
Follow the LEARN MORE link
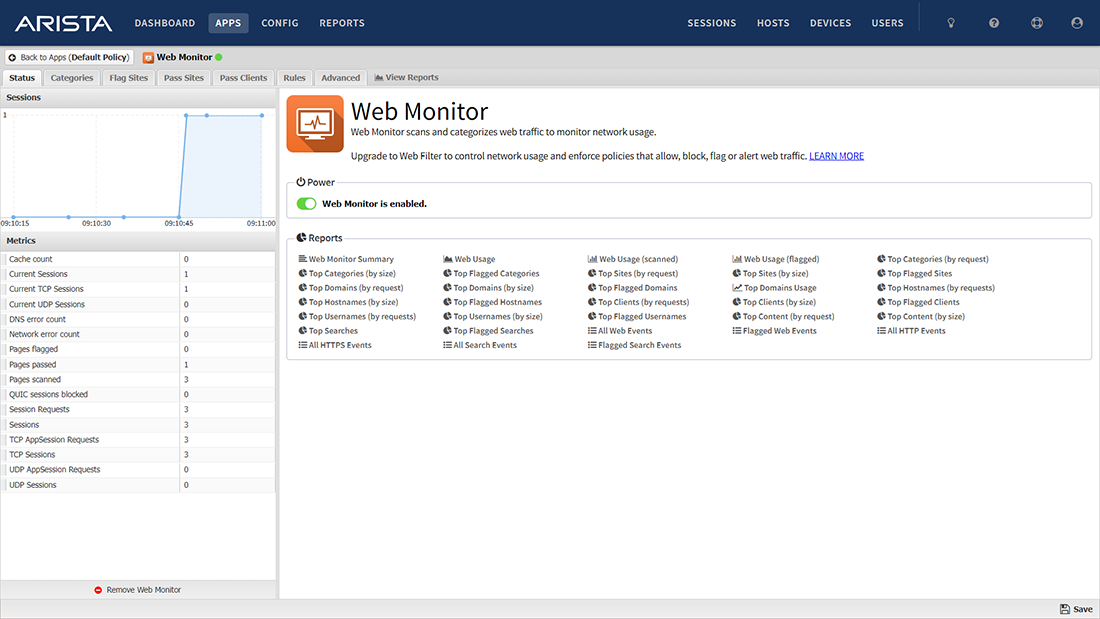836,156
